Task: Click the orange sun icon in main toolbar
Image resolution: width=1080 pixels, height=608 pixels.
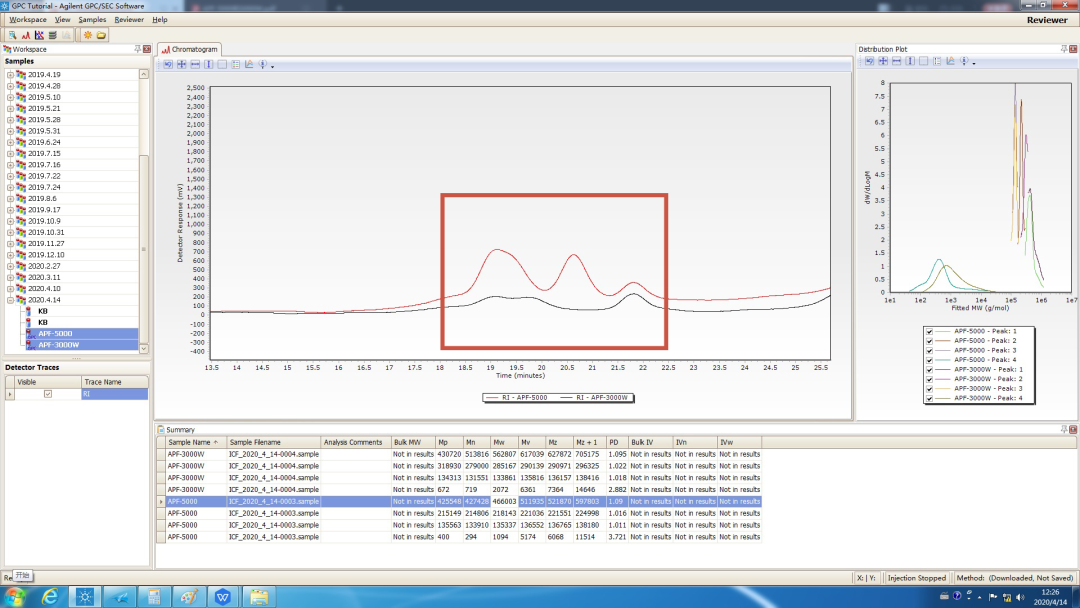Action: (x=88, y=35)
